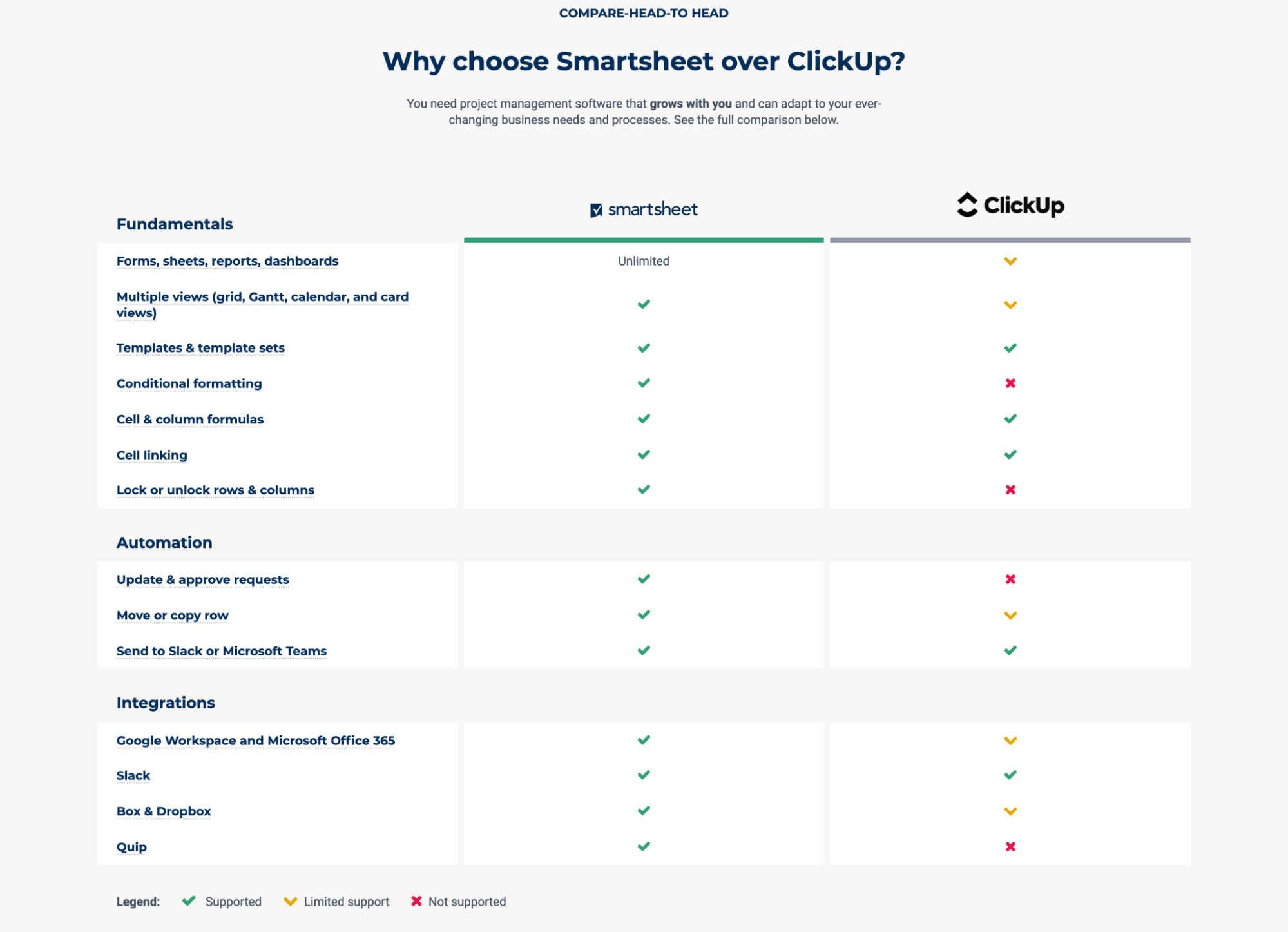Click the Unlimited text in Smartsheet column
The height and width of the screenshot is (932, 1288).
644,261
